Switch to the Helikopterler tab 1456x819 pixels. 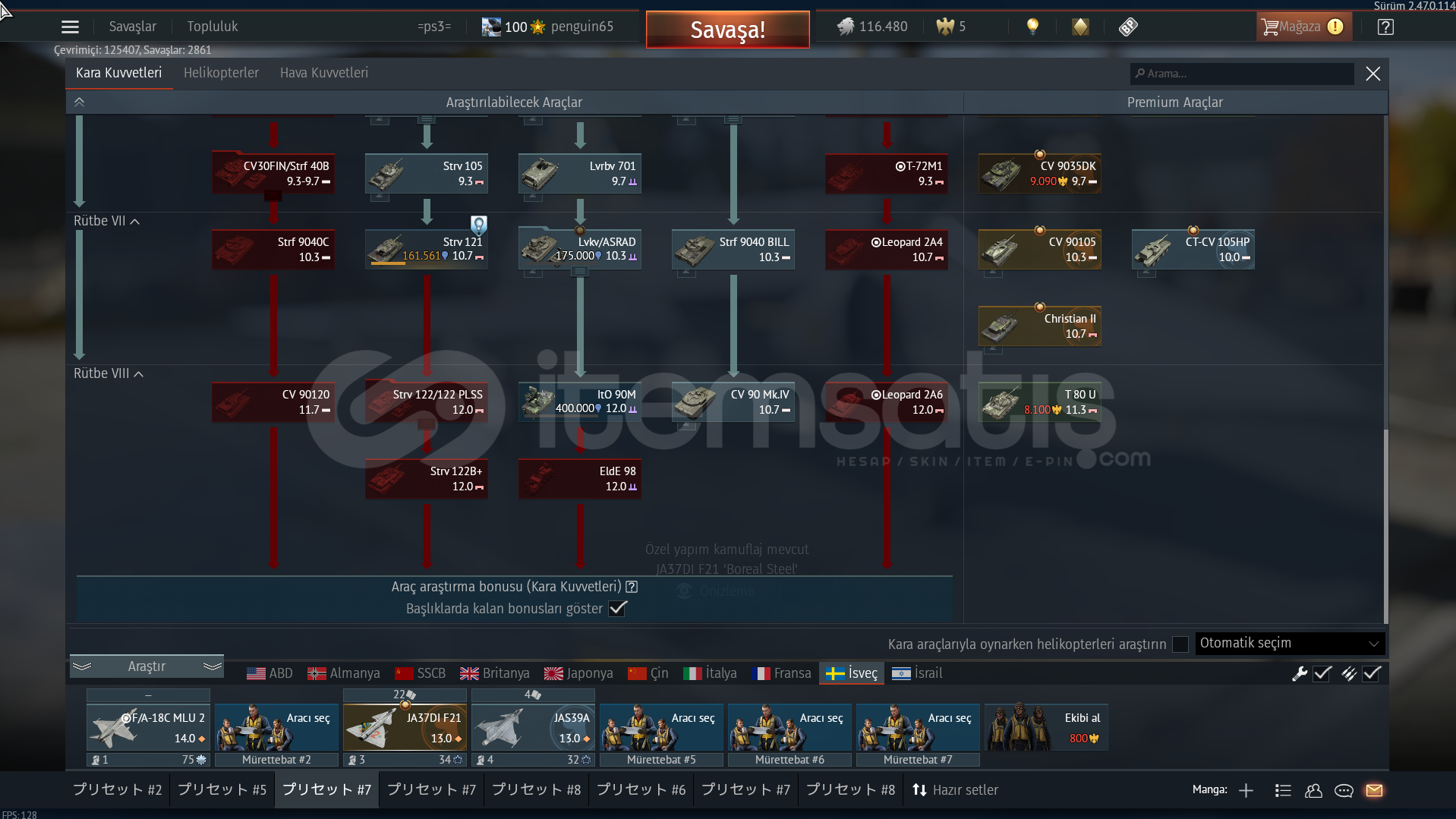coord(221,73)
